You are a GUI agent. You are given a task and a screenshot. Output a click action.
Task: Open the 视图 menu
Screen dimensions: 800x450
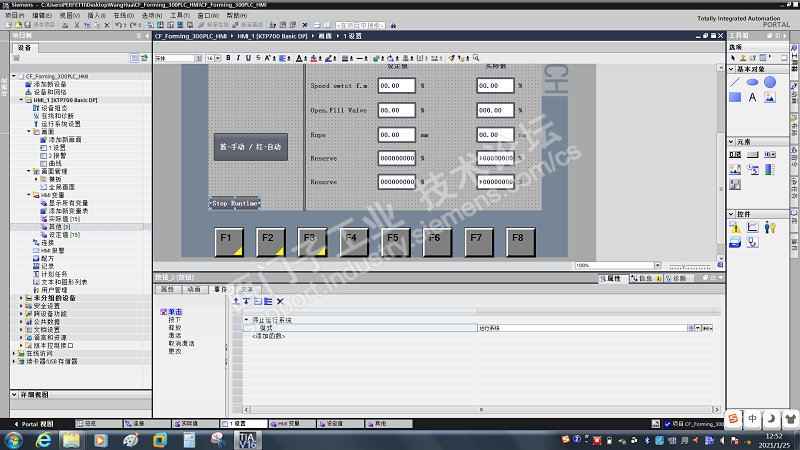pos(69,15)
